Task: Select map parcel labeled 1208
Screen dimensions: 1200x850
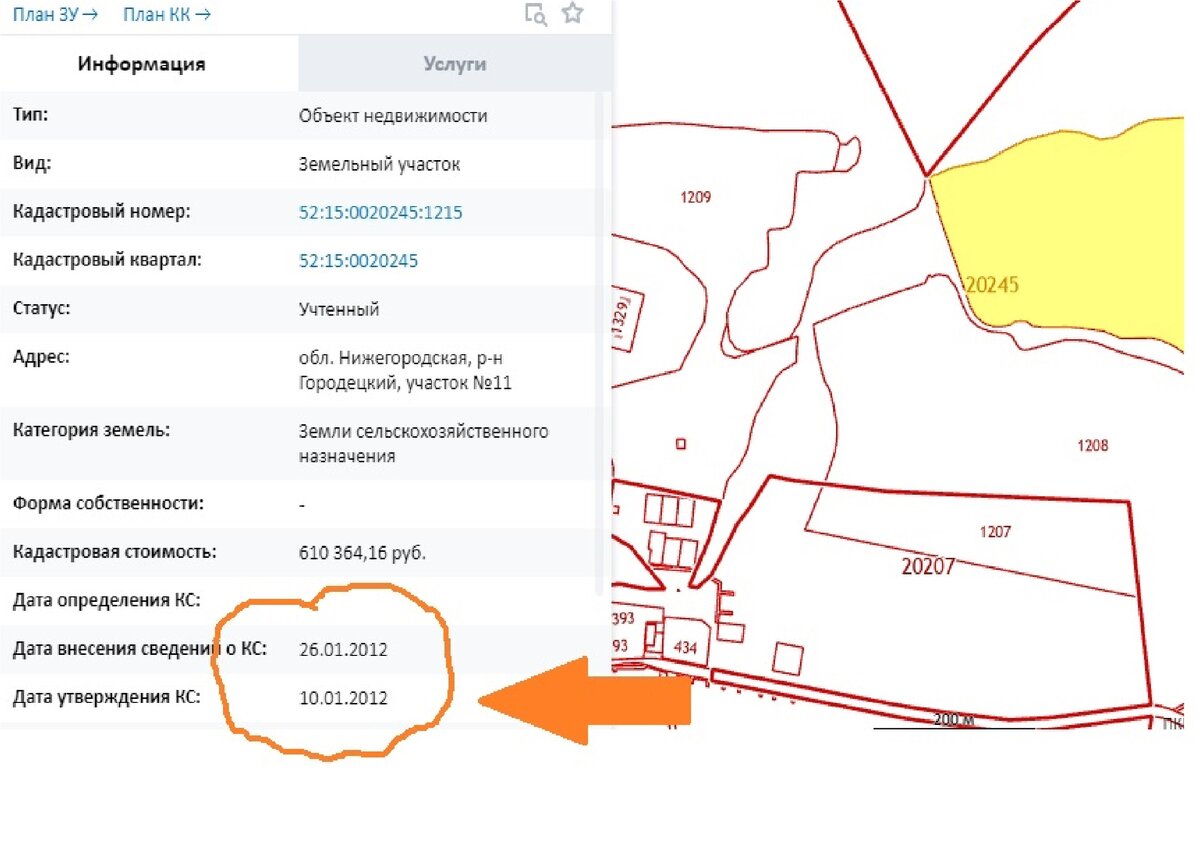Action: 1091,443
